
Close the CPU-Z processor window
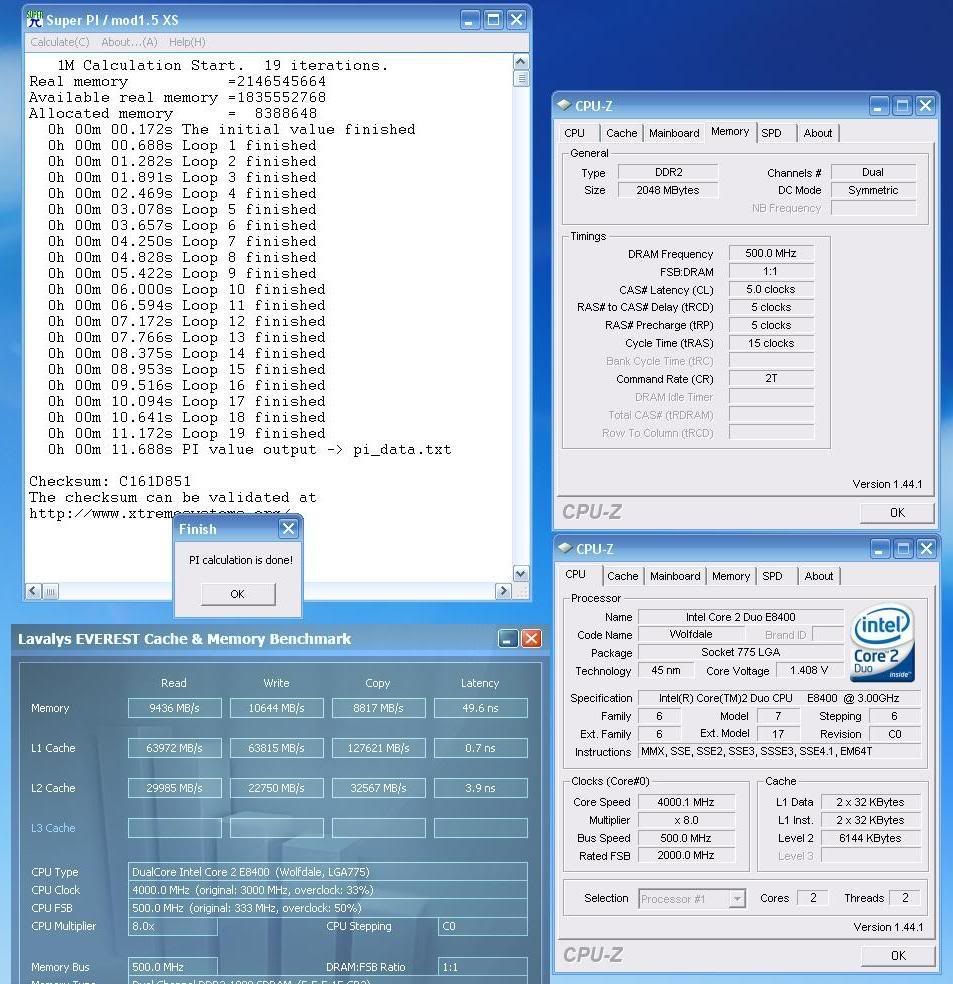pos(926,548)
